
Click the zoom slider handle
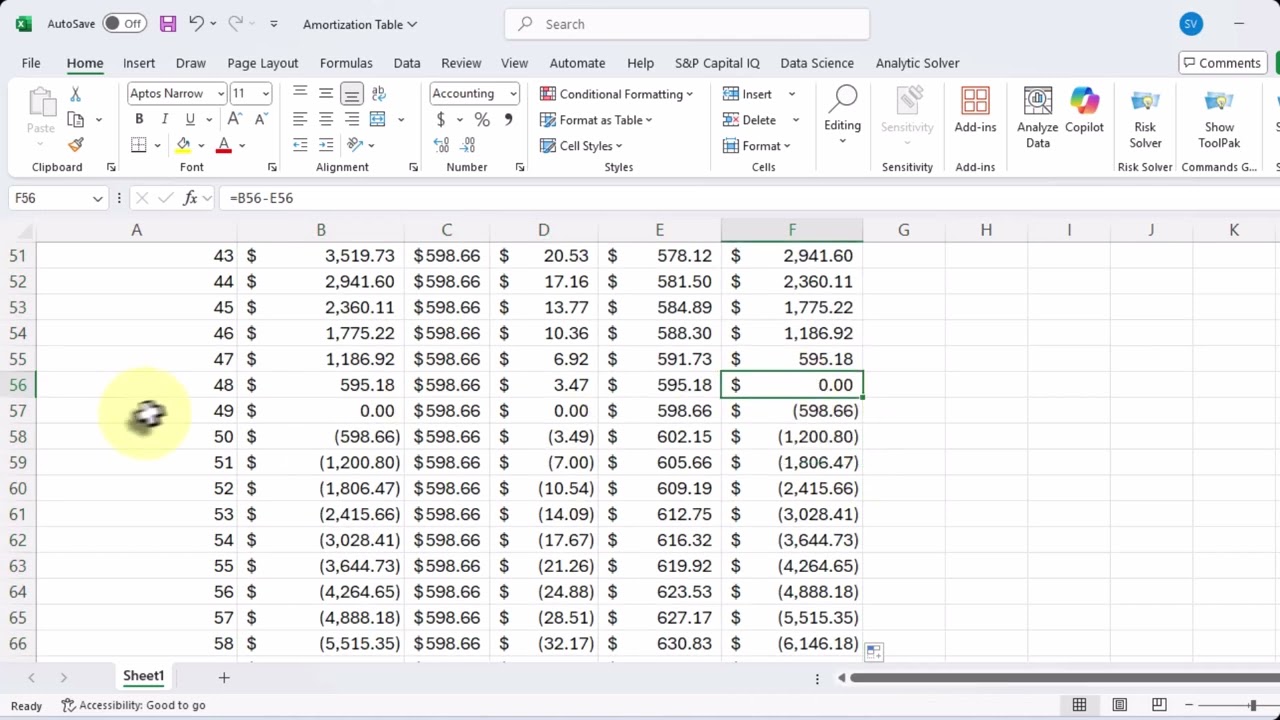click(x=1252, y=705)
